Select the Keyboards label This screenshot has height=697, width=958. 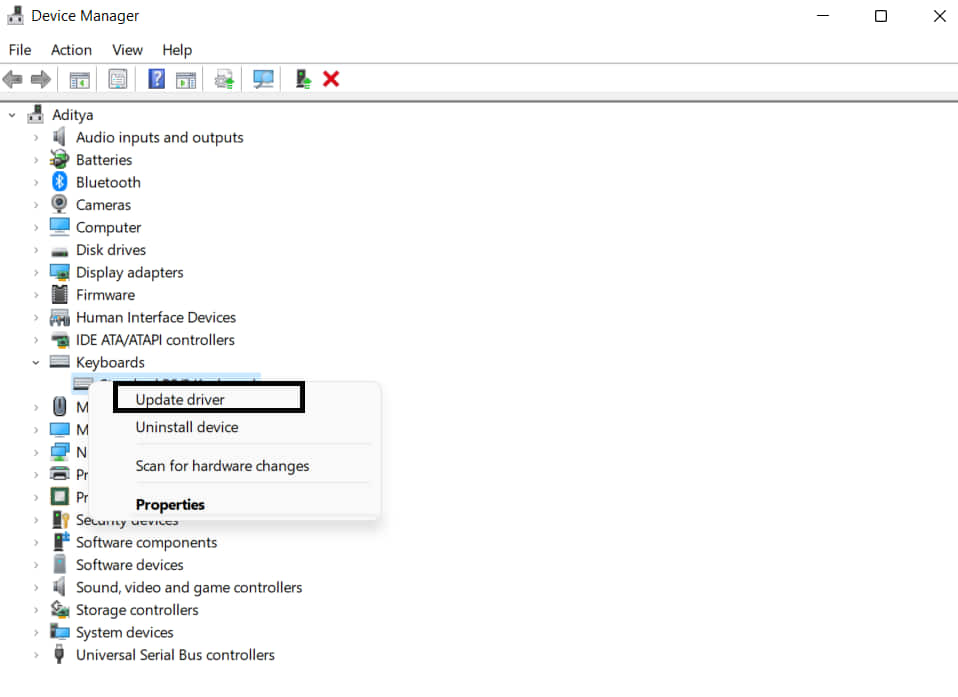[110, 362]
